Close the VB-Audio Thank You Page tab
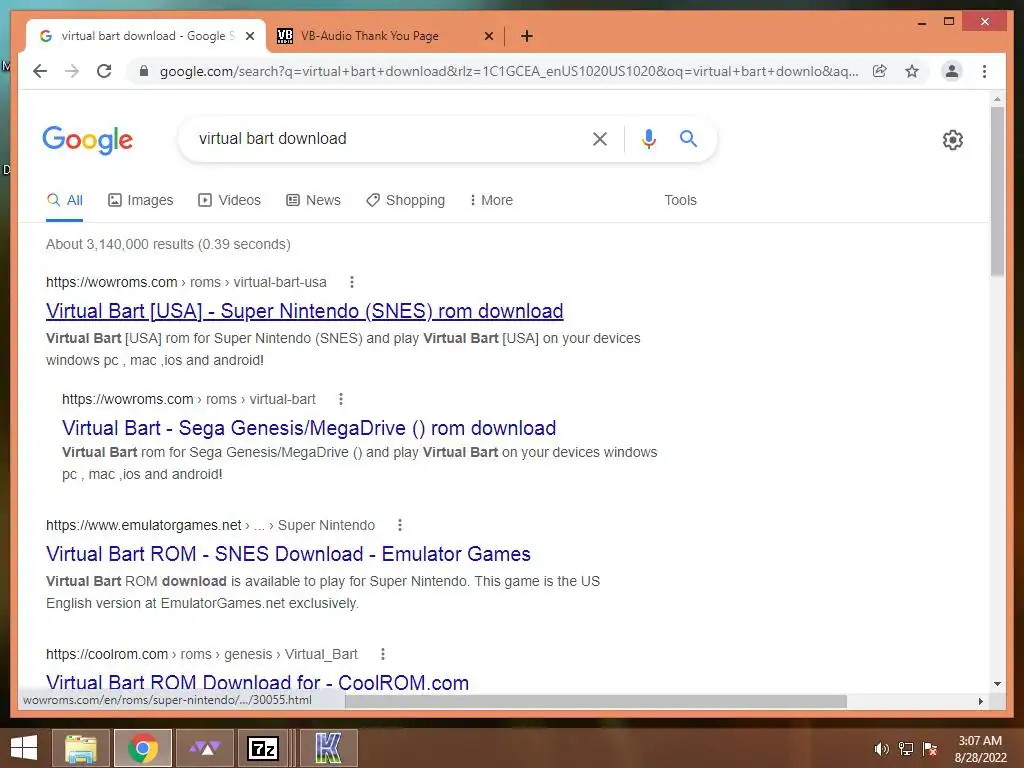This screenshot has height=768, width=1024. (x=488, y=36)
